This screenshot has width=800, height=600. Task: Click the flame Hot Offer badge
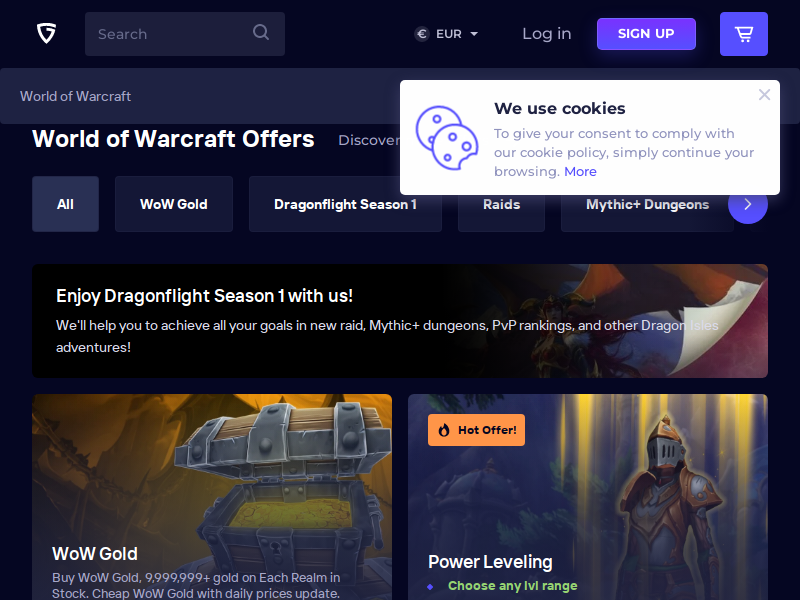pos(476,430)
